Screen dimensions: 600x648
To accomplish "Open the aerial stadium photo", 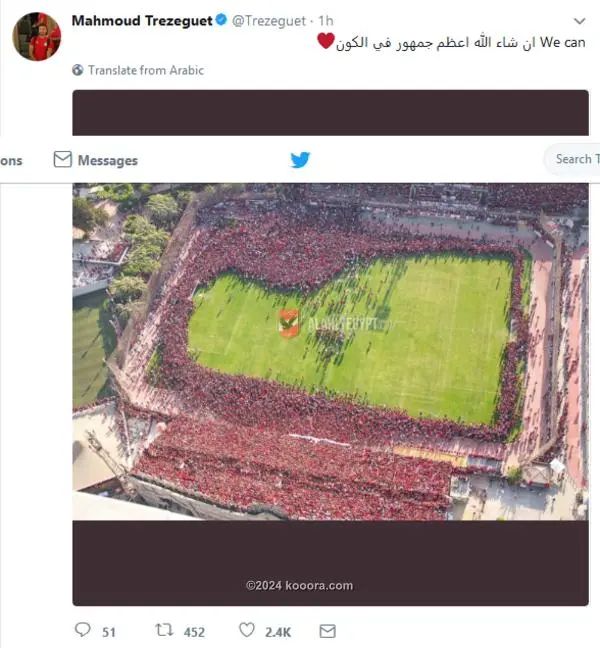I will 331,351.
